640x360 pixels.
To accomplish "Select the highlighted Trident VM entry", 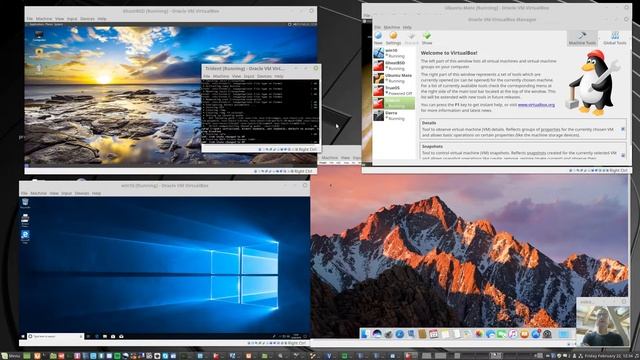I will pyautogui.click(x=394, y=103).
